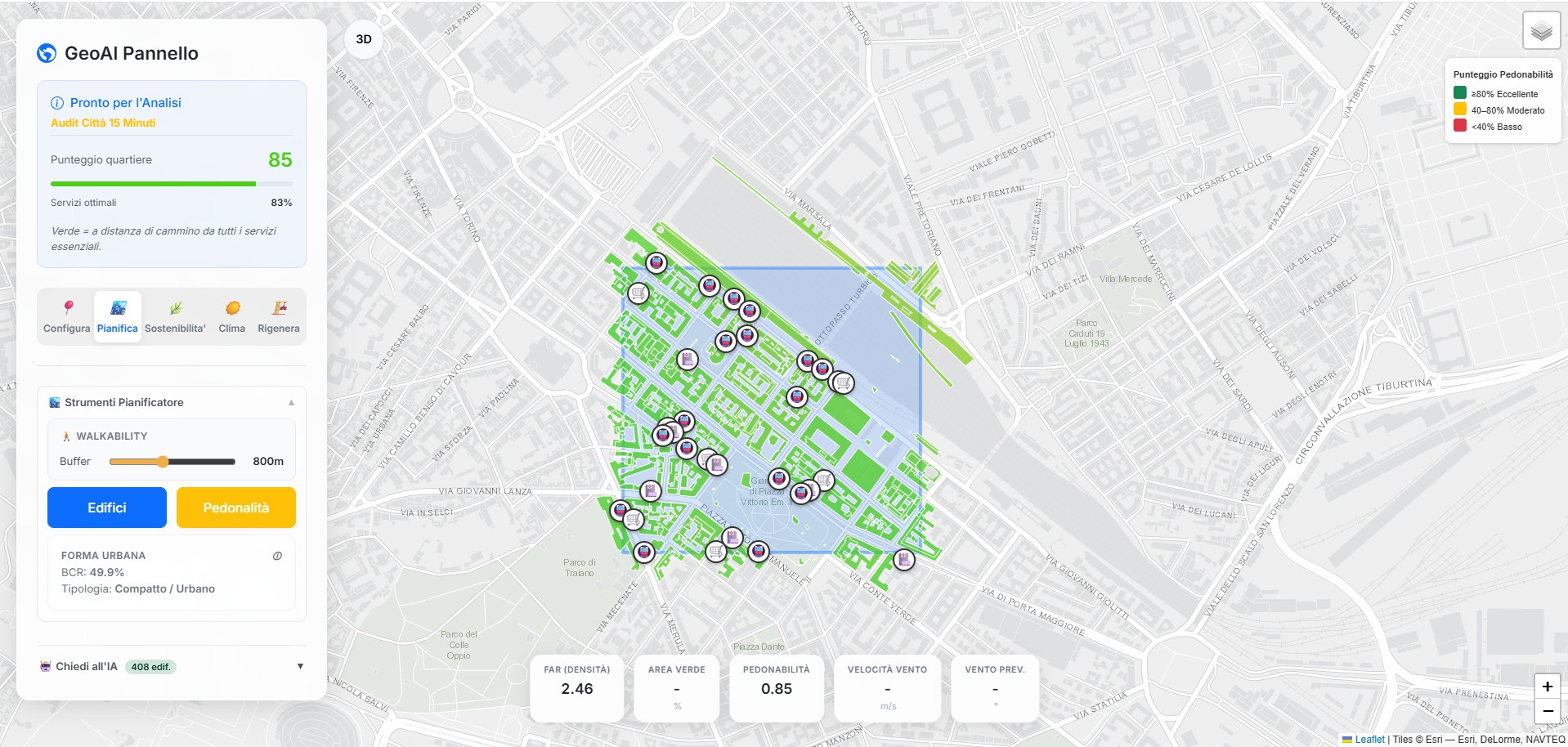Open the Sostenibilita' tab
This screenshot has height=747, width=1568.
click(175, 317)
